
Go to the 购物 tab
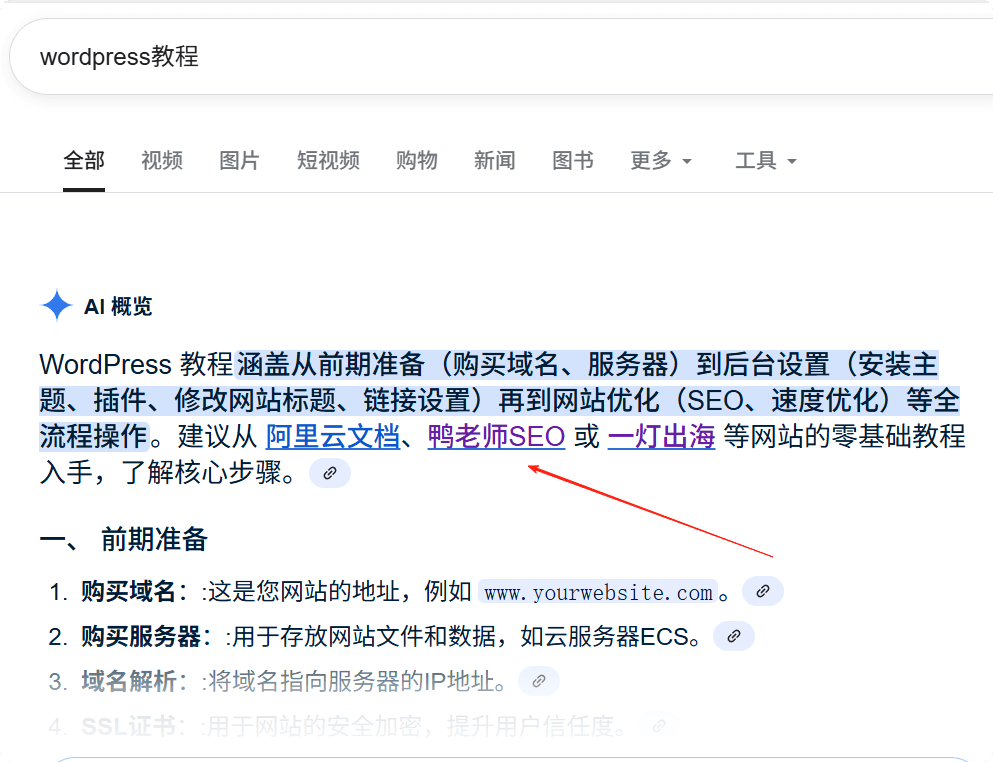[416, 161]
